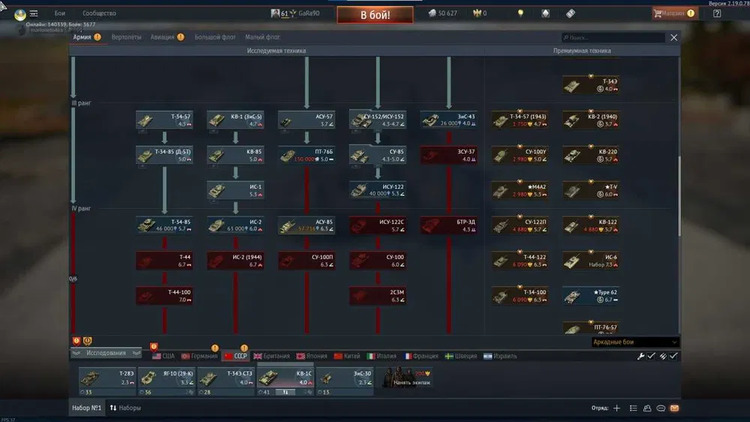This screenshot has width=750, height=422.
Task: Select the ИС-1 tank card
Action: coord(235,190)
